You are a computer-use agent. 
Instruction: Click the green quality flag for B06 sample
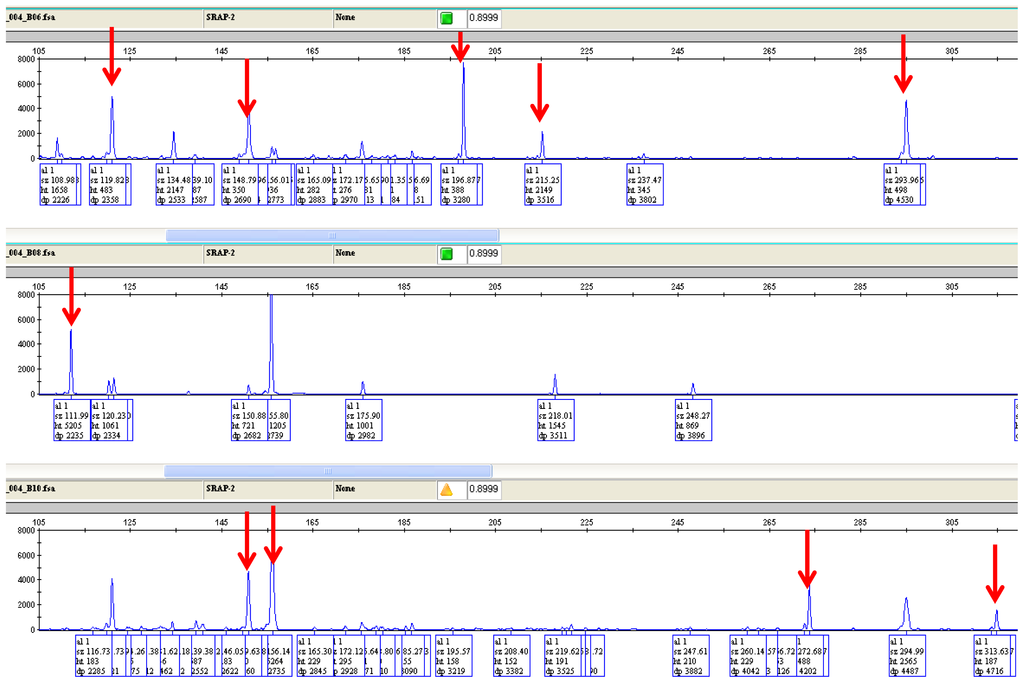(x=446, y=18)
